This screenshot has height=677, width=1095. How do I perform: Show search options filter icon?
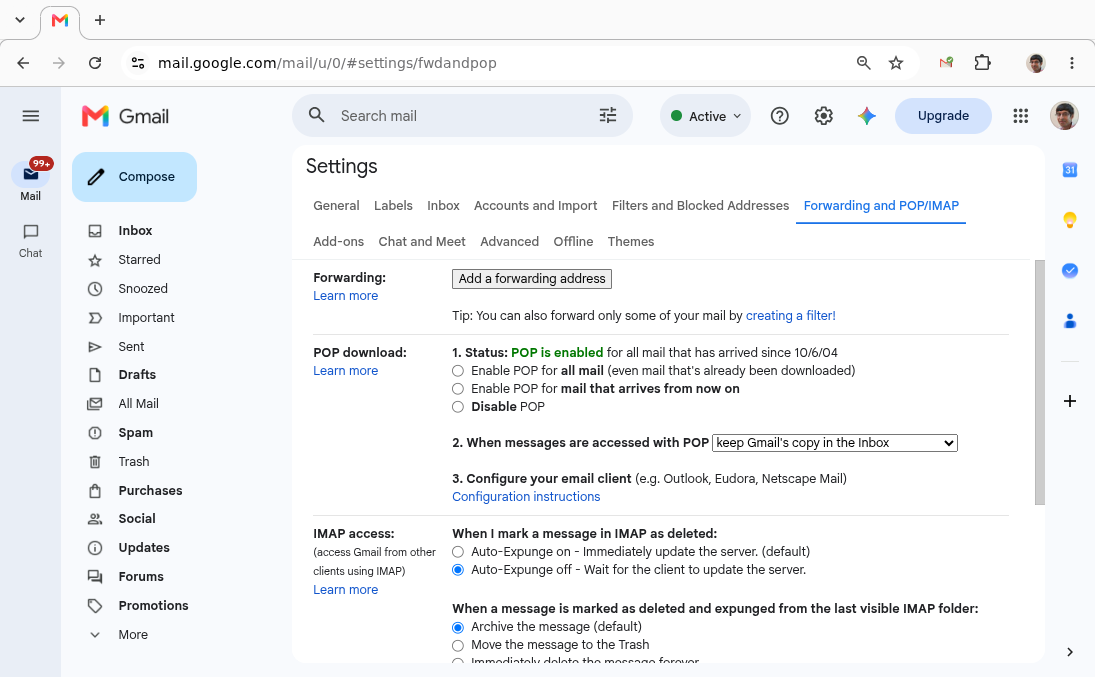tap(608, 115)
